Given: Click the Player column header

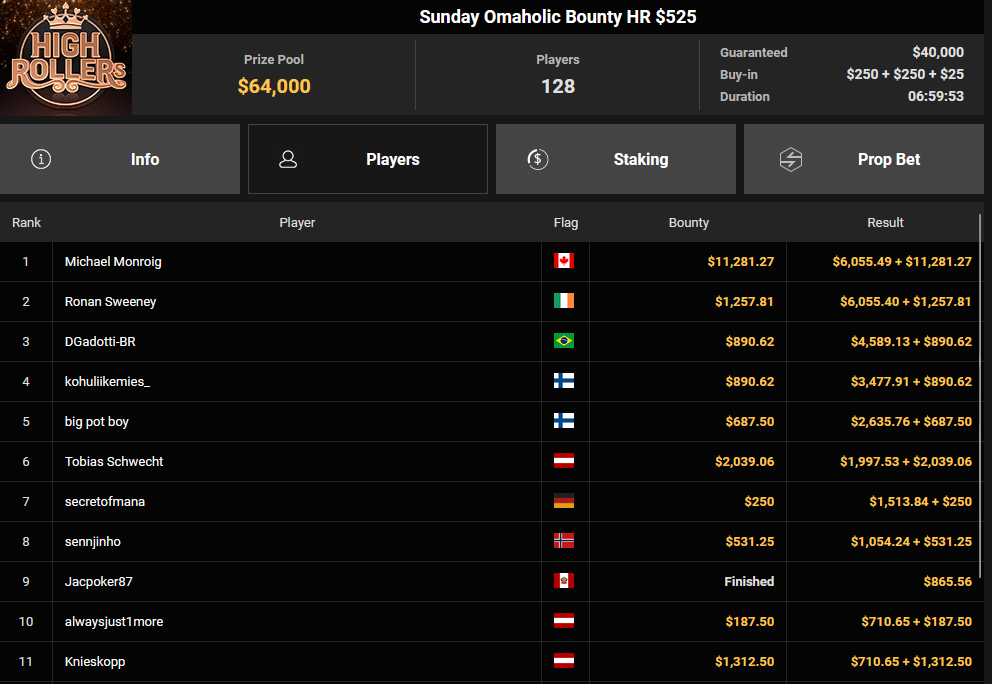Looking at the screenshot, I should (x=297, y=222).
